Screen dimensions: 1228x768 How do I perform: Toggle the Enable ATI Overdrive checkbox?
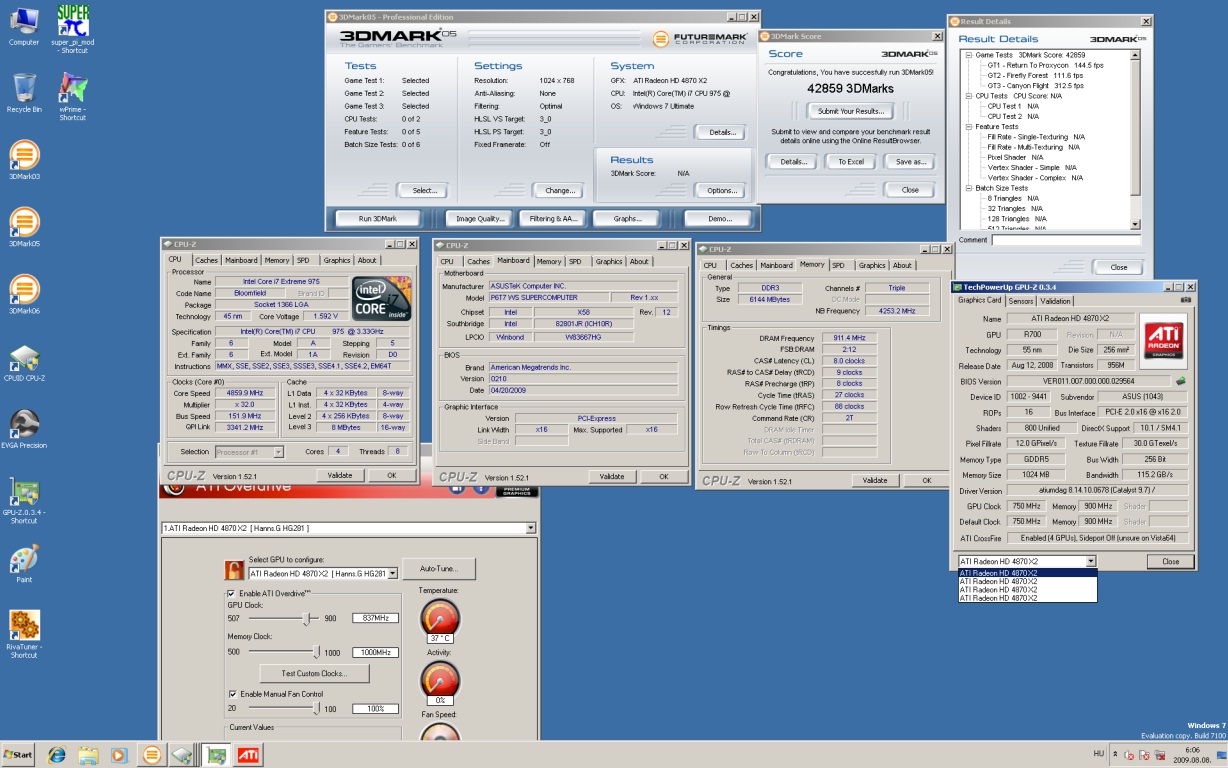(x=232, y=593)
